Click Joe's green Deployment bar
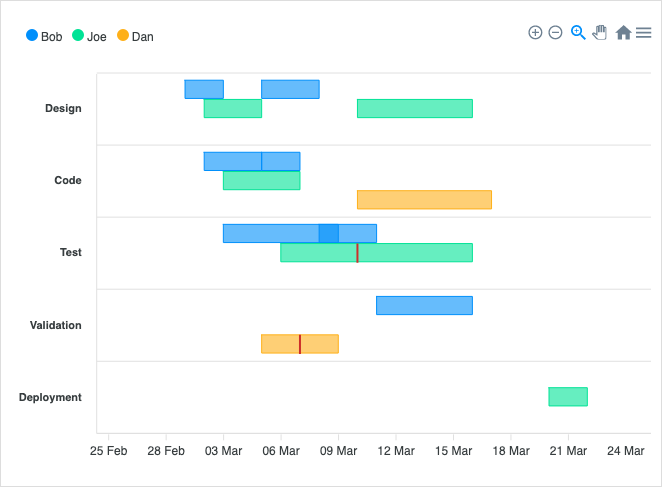 tap(568, 397)
